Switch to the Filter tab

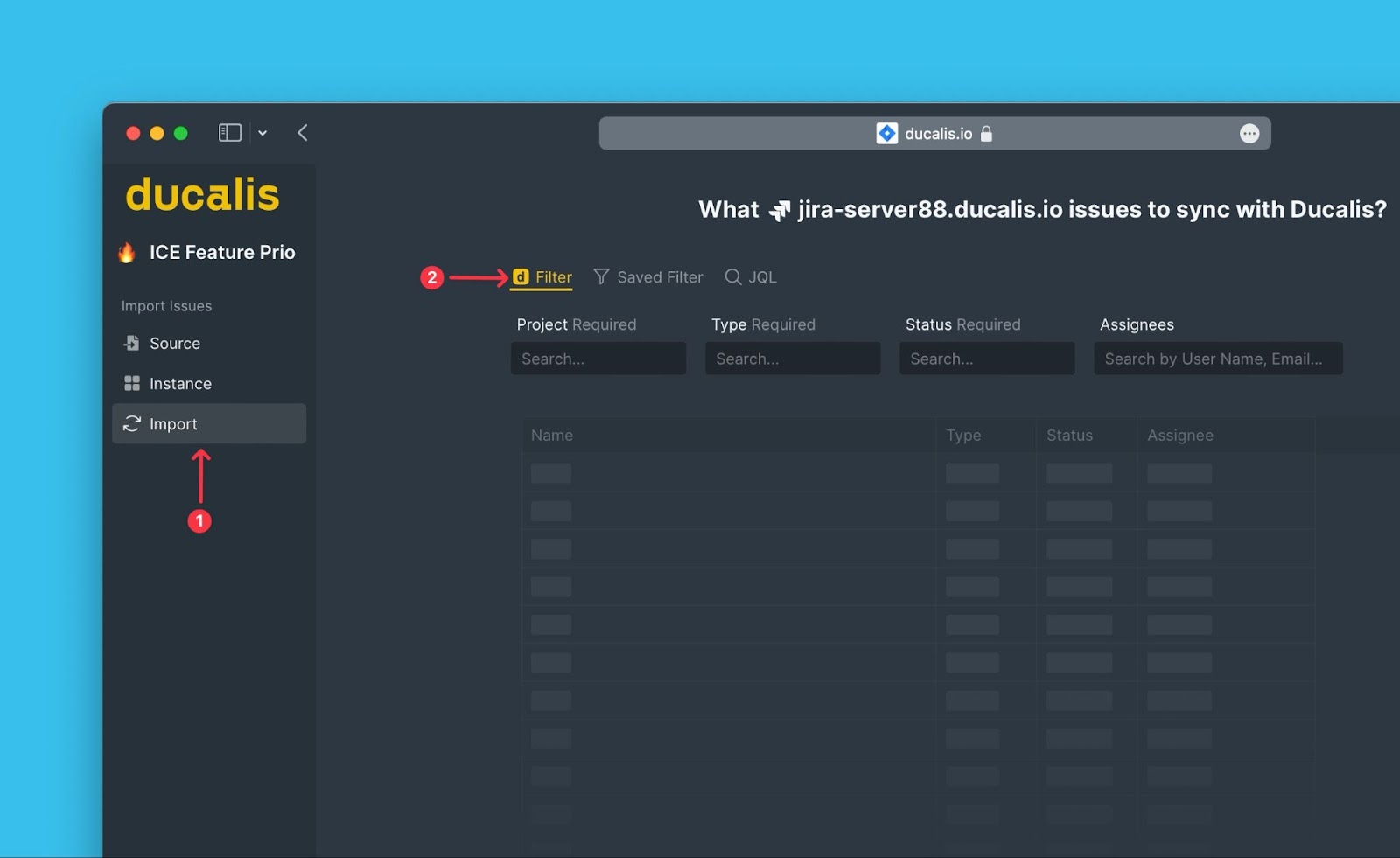pyautogui.click(x=543, y=277)
